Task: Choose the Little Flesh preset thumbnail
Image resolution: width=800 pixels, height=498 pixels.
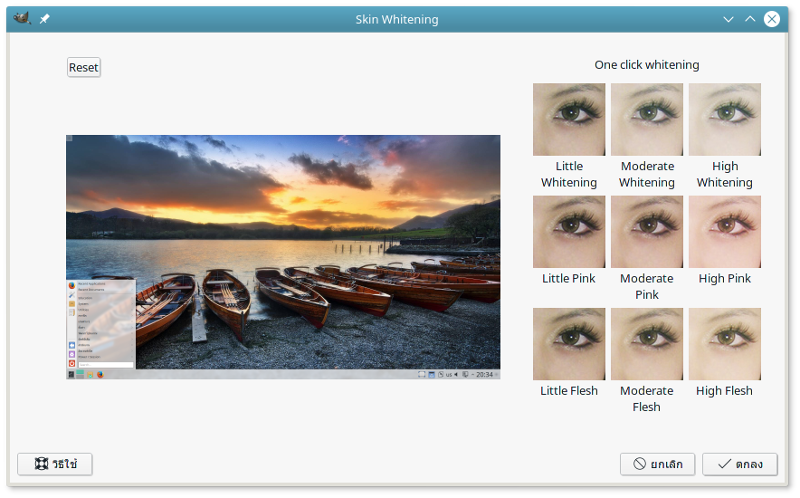Action: 569,343
